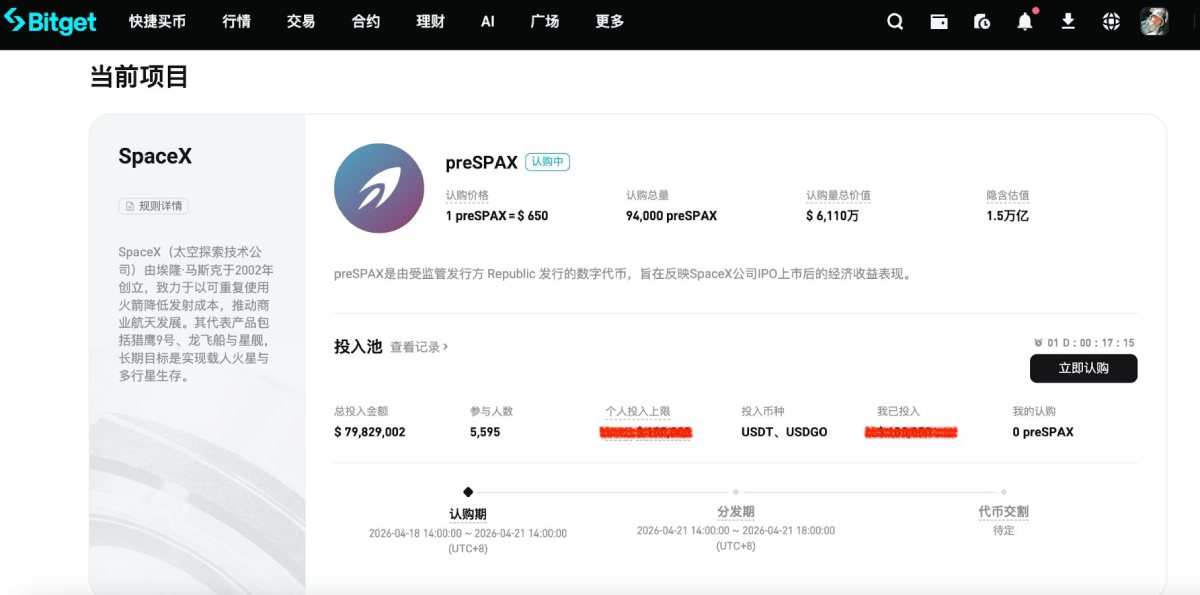Click the 认购期 timeline progress marker
This screenshot has height=595, width=1200.
[466, 491]
